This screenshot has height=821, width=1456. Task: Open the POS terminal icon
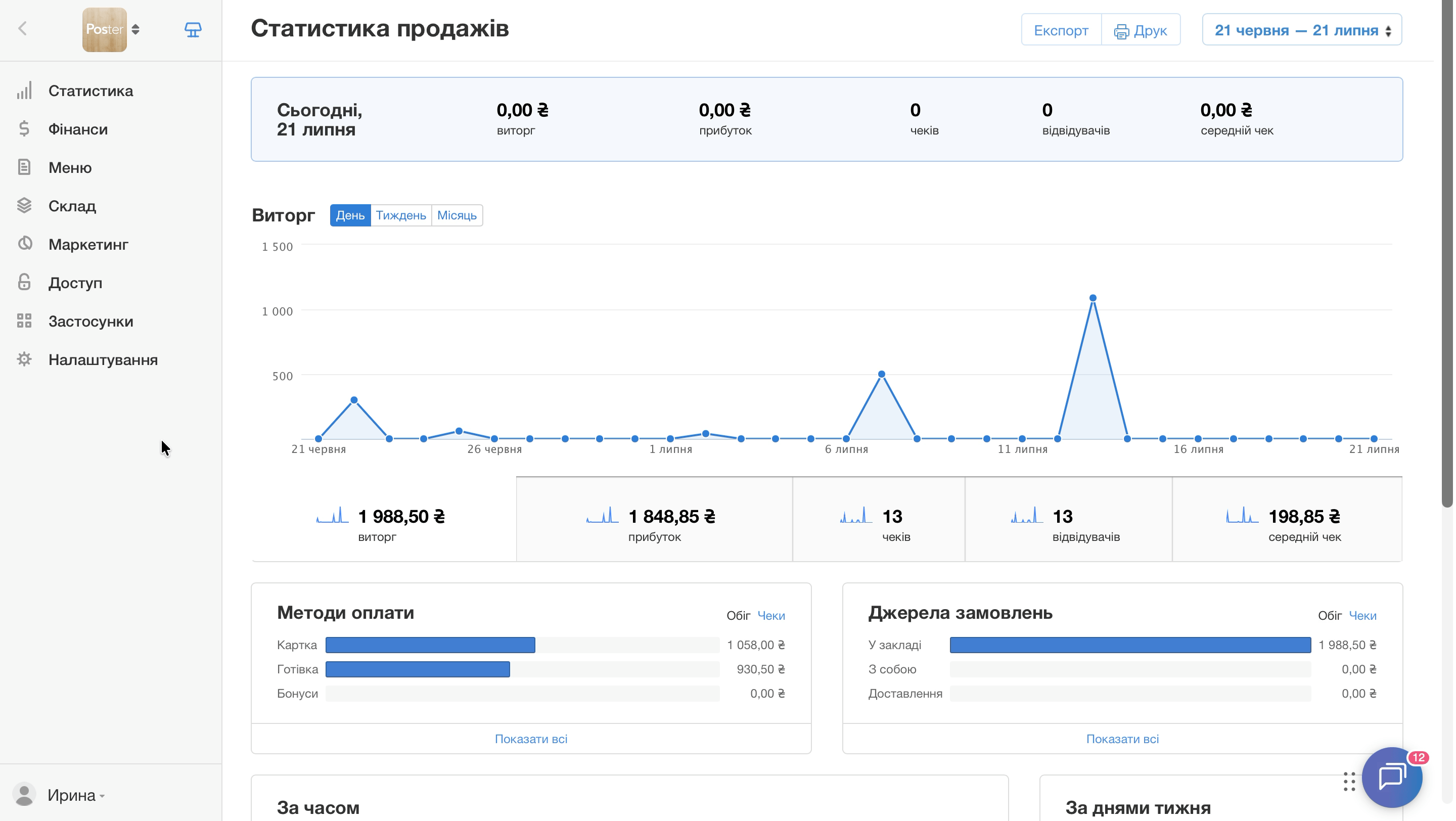[193, 29]
